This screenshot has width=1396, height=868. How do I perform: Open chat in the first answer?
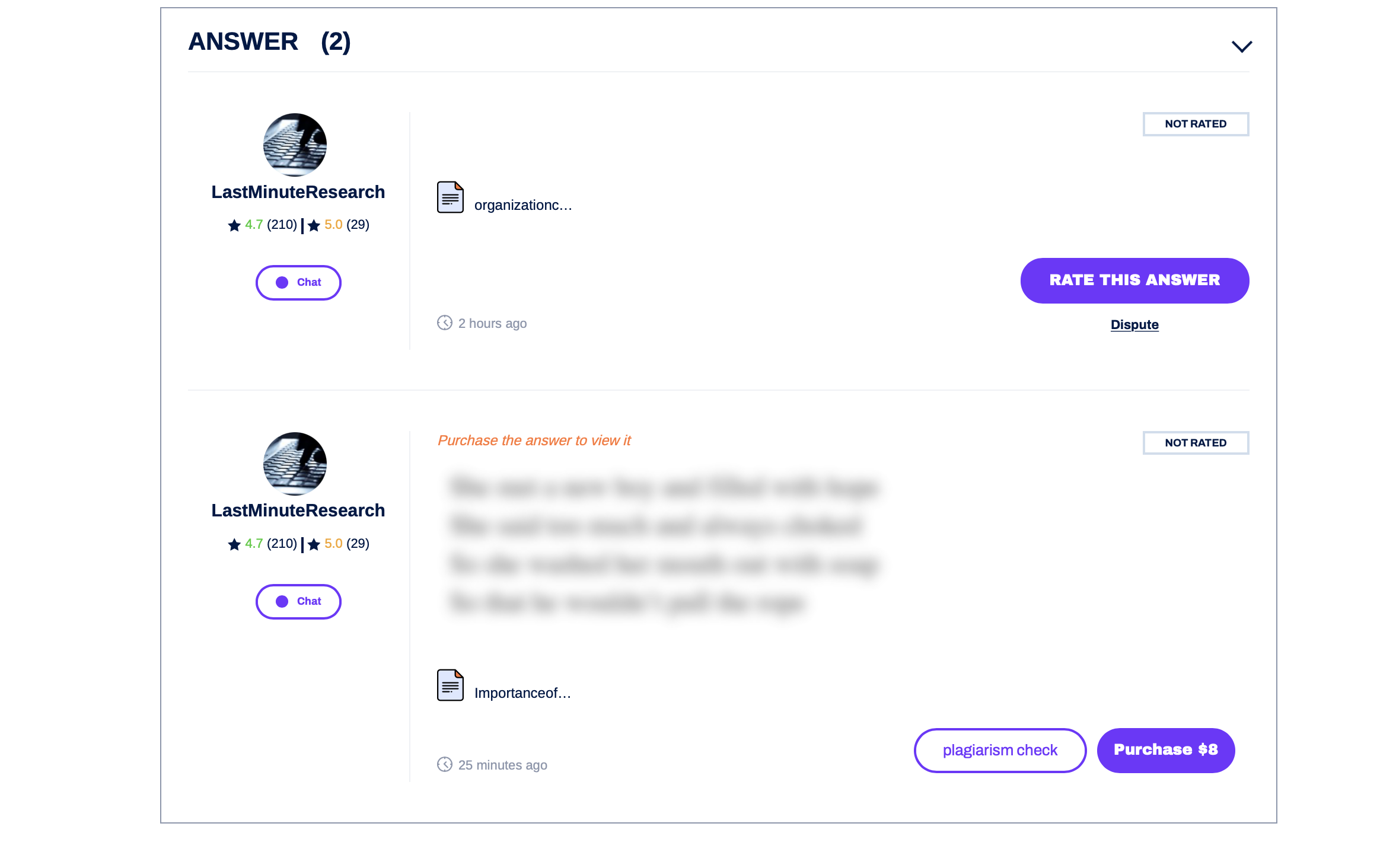coord(298,282)
